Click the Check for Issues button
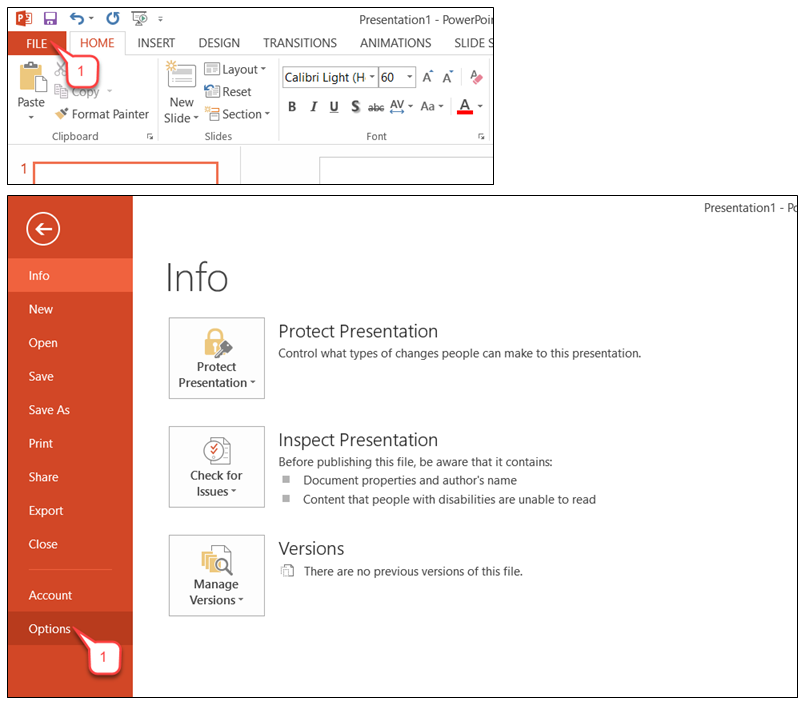 216,467
